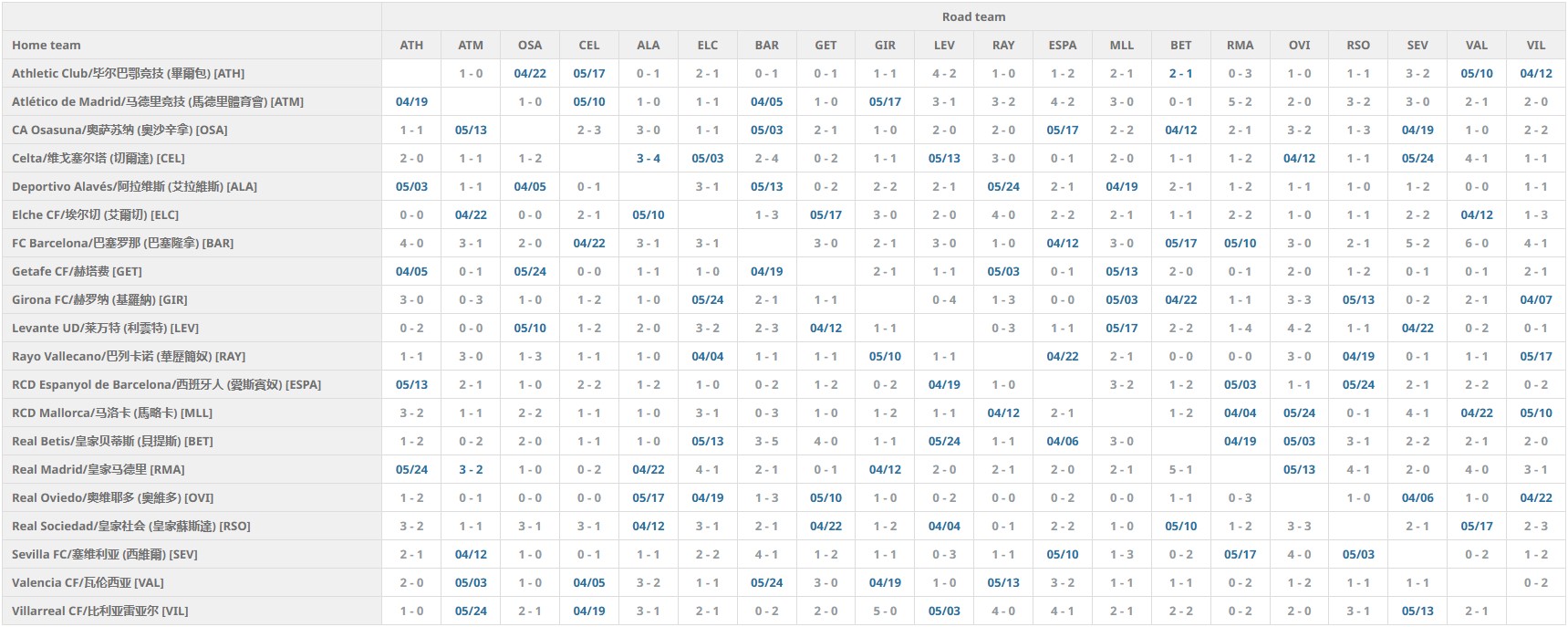Image resolution: width=1568 pixels, height=627 pixels.
Task: Click Girona vs Villarreal 04/07 fixture date
Action: coord(1535,299)
